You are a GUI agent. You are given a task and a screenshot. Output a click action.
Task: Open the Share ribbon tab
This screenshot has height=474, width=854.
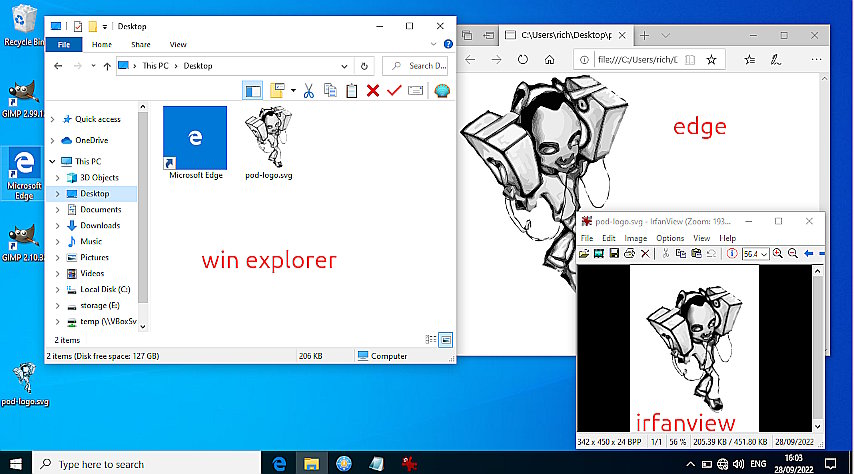[141, 45]
